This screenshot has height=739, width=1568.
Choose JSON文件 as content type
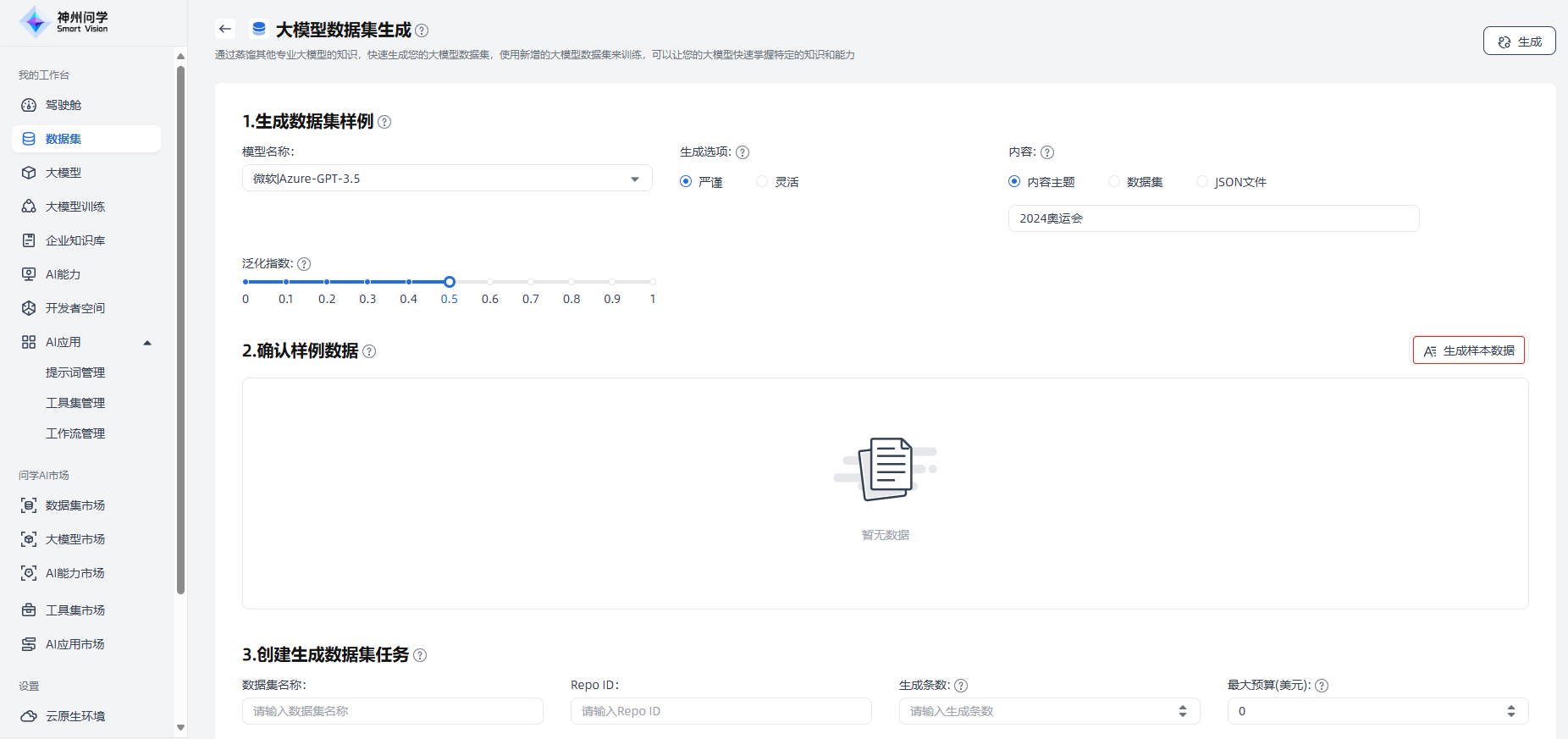coord(1202,182)
